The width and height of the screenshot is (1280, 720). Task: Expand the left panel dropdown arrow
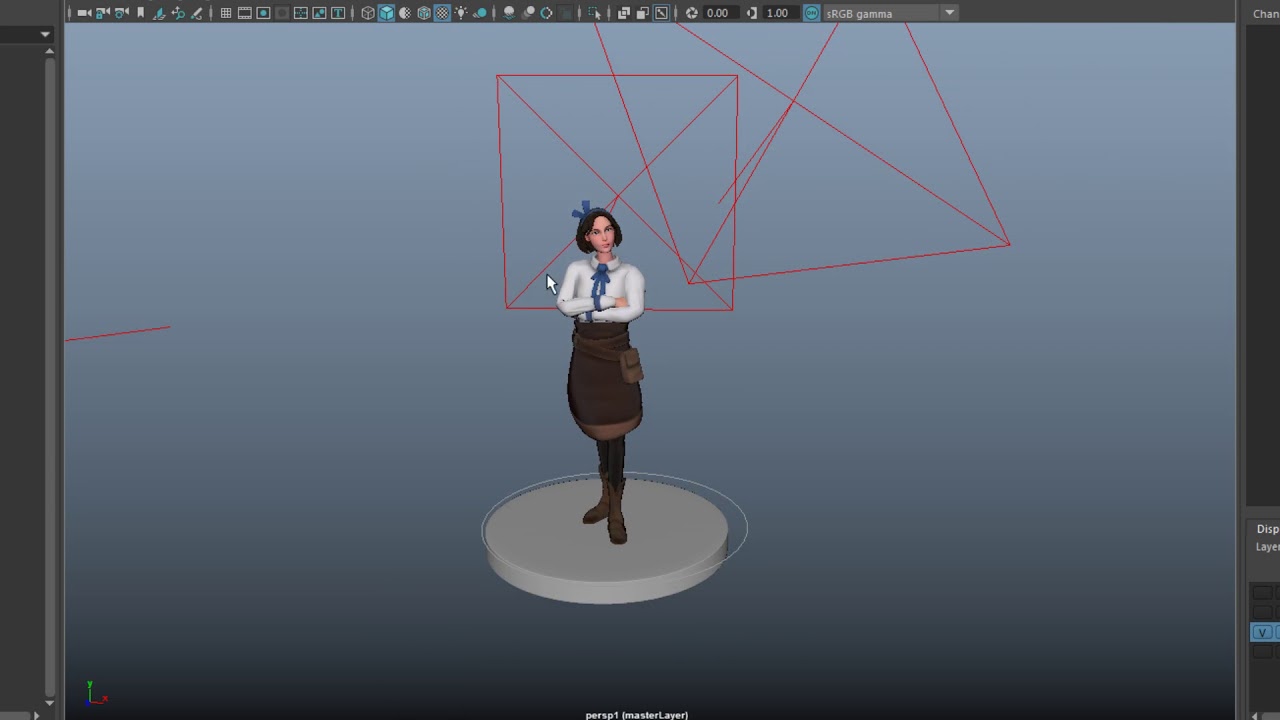(x=45, y=34)
